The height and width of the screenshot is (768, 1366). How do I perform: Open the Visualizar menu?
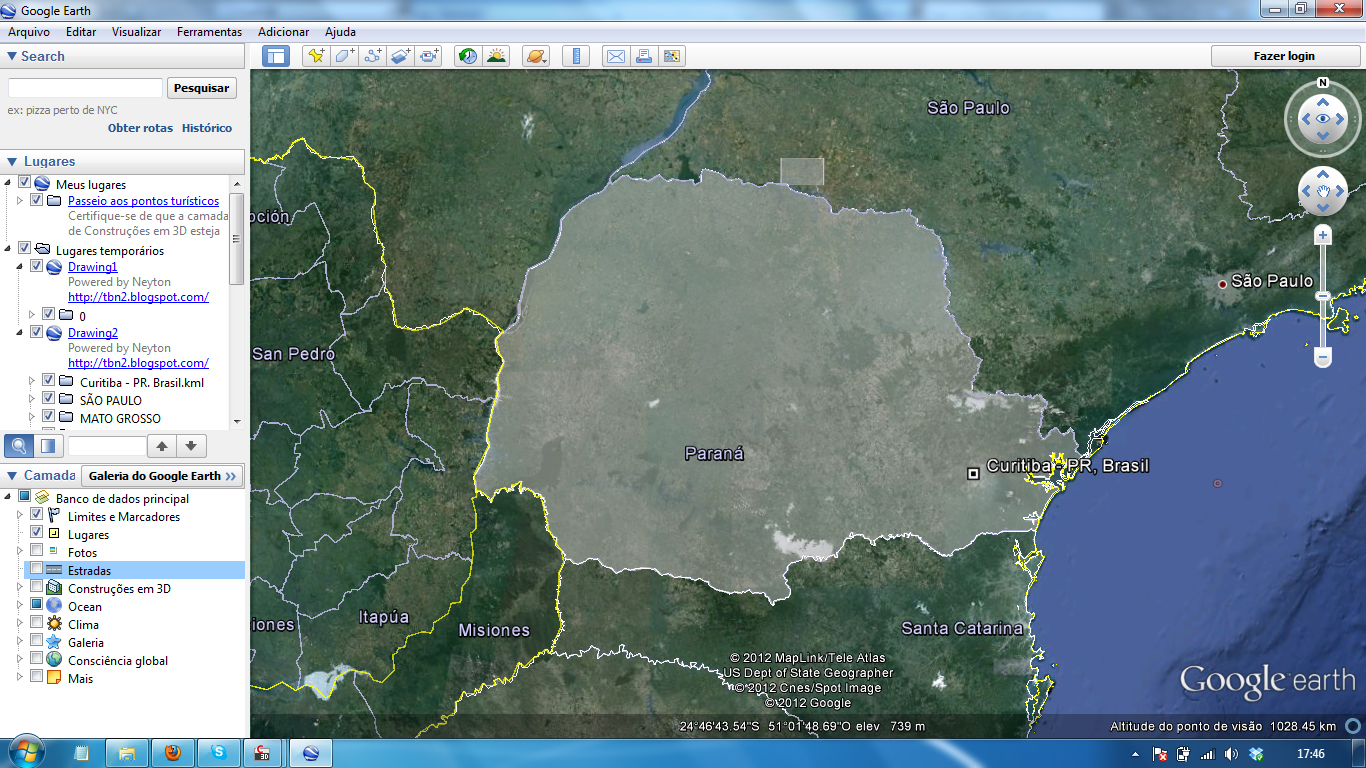136,32
